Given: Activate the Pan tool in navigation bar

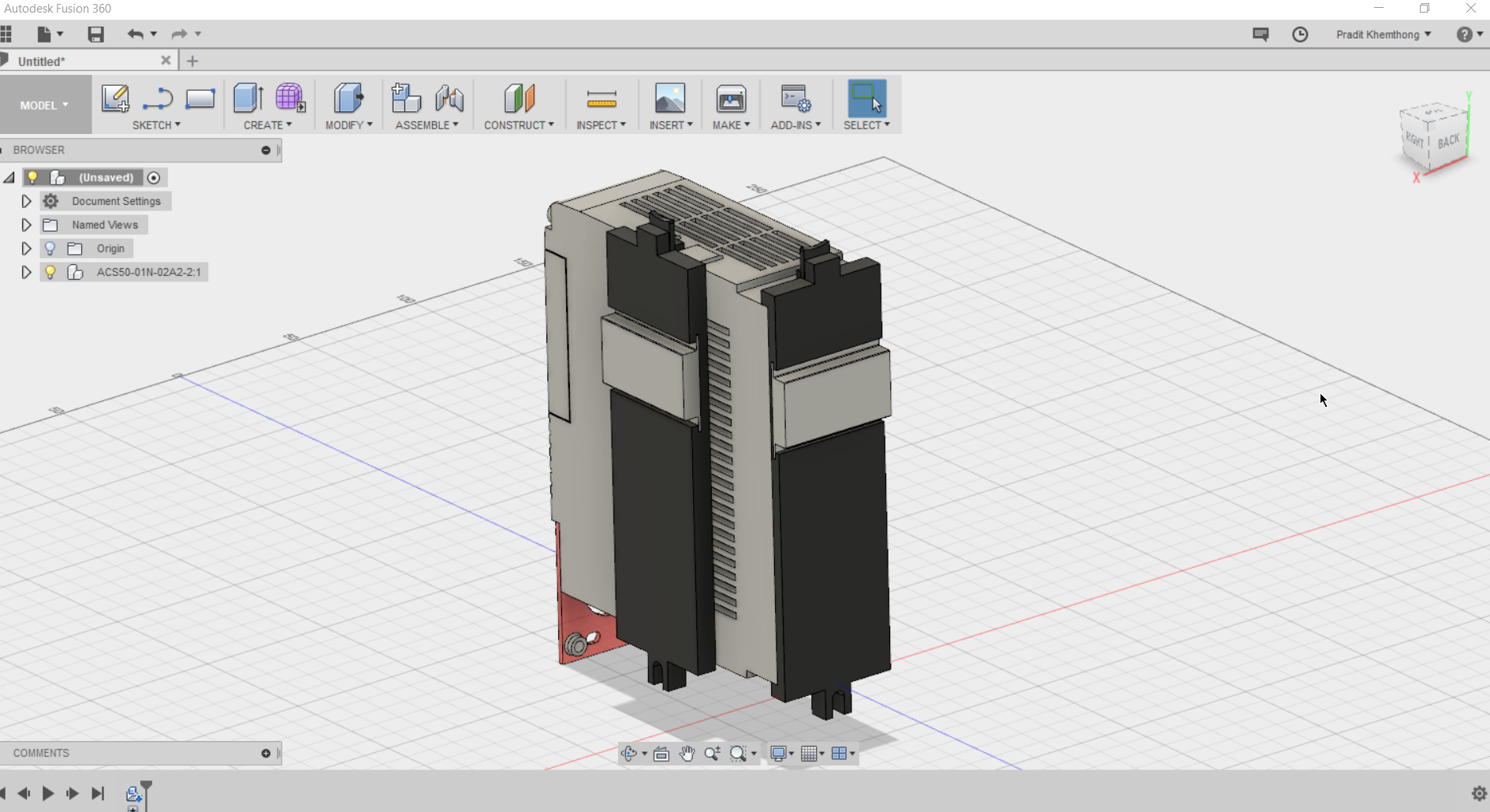Looking at the screenshot, I should [687, 754].
